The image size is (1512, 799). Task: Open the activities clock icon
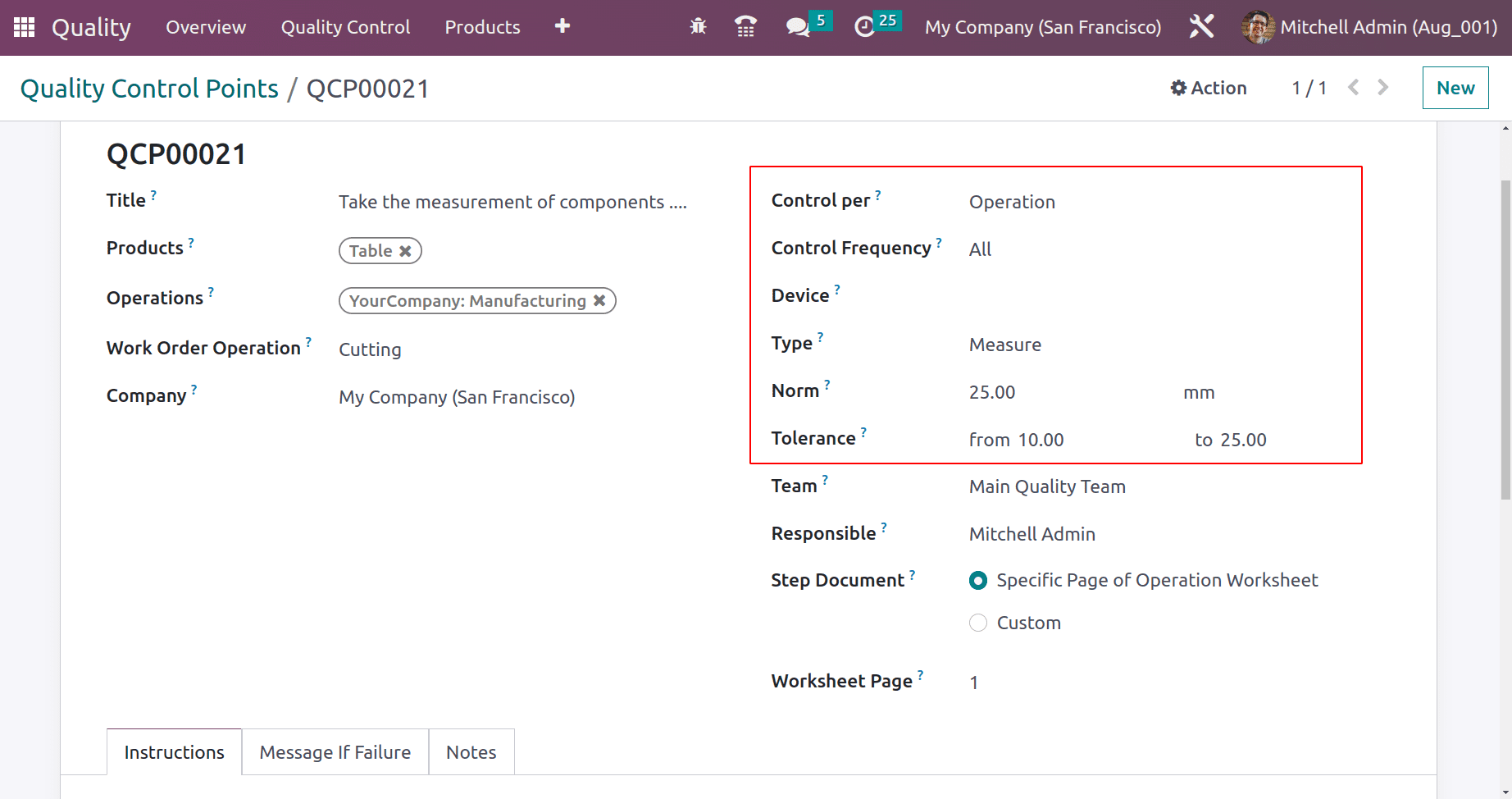click(x=864, y=27)
